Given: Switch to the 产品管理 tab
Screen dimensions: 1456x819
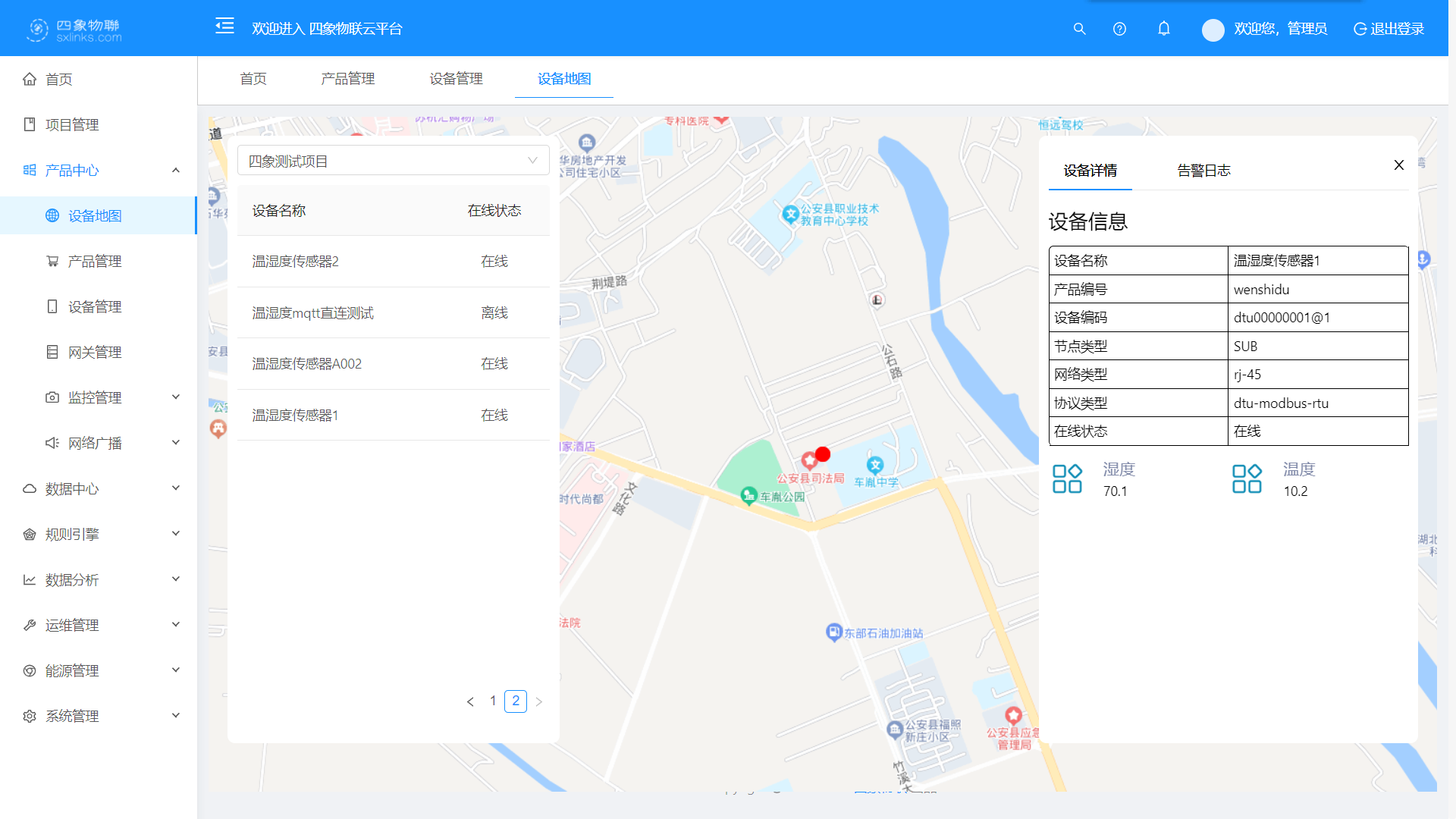Looking at the screenshot, I should coord(347,79).
